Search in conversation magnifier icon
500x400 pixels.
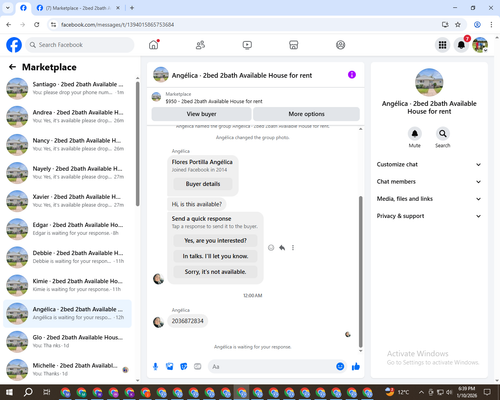click(x=443, y=134)
